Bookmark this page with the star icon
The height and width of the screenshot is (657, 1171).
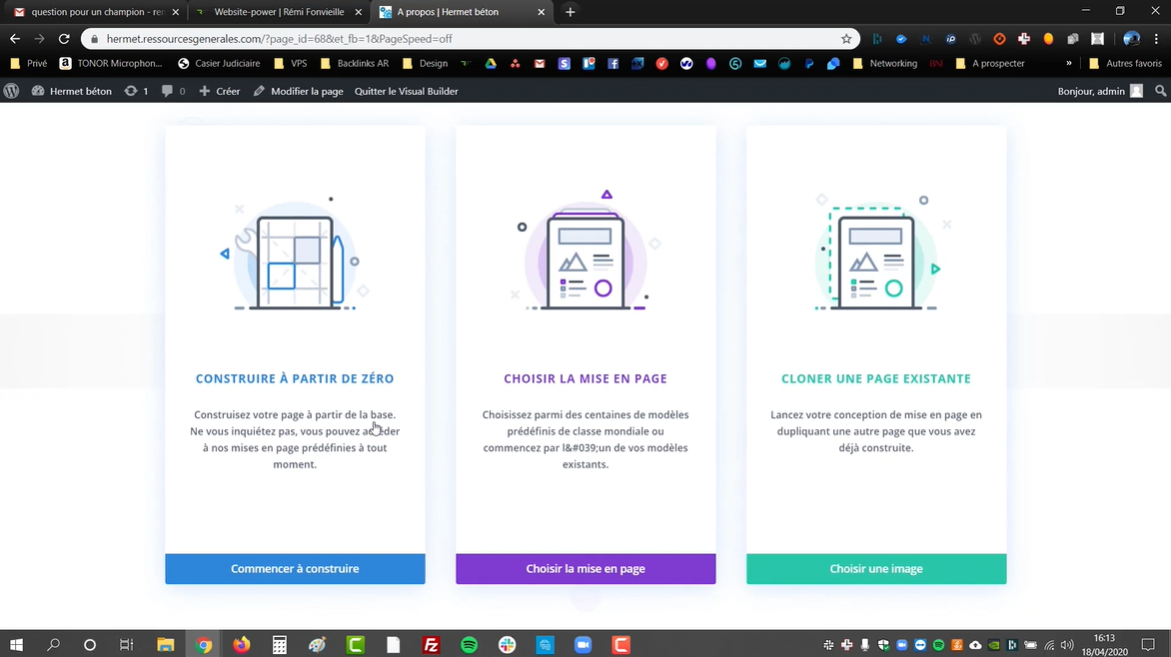[x=846, y=39]
